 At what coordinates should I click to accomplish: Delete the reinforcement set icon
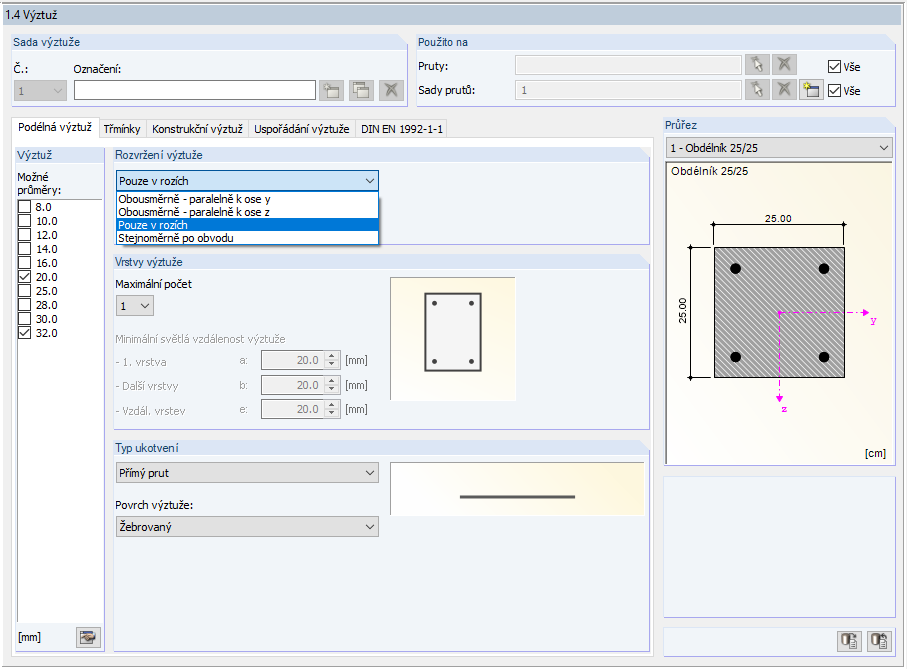[x=392, y=90]
